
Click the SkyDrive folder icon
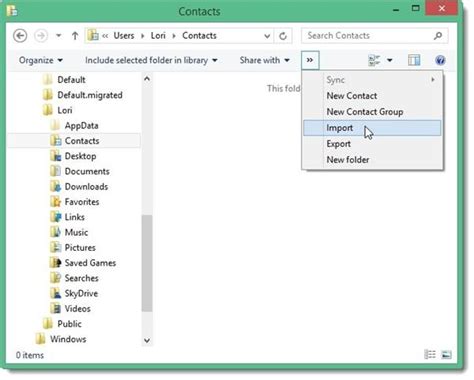click(x=56, y=294)
